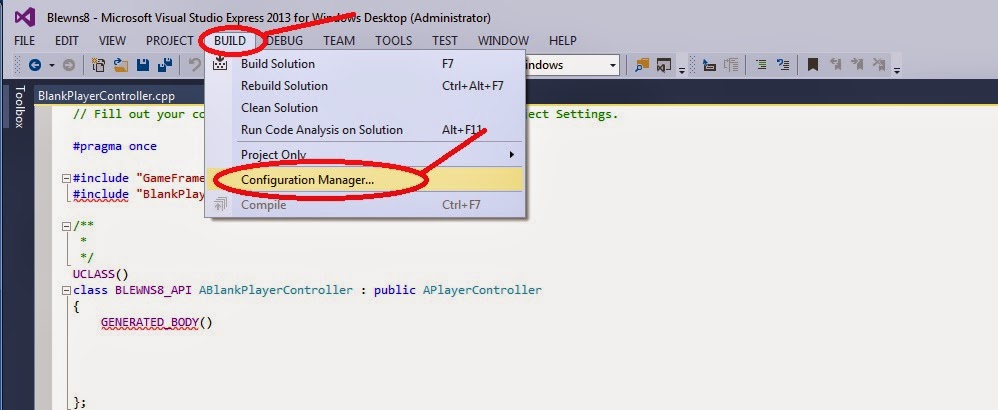Click the Save All icon
Image resolution: width=998 pixels, height=410 pixels.
pos(165,65)
